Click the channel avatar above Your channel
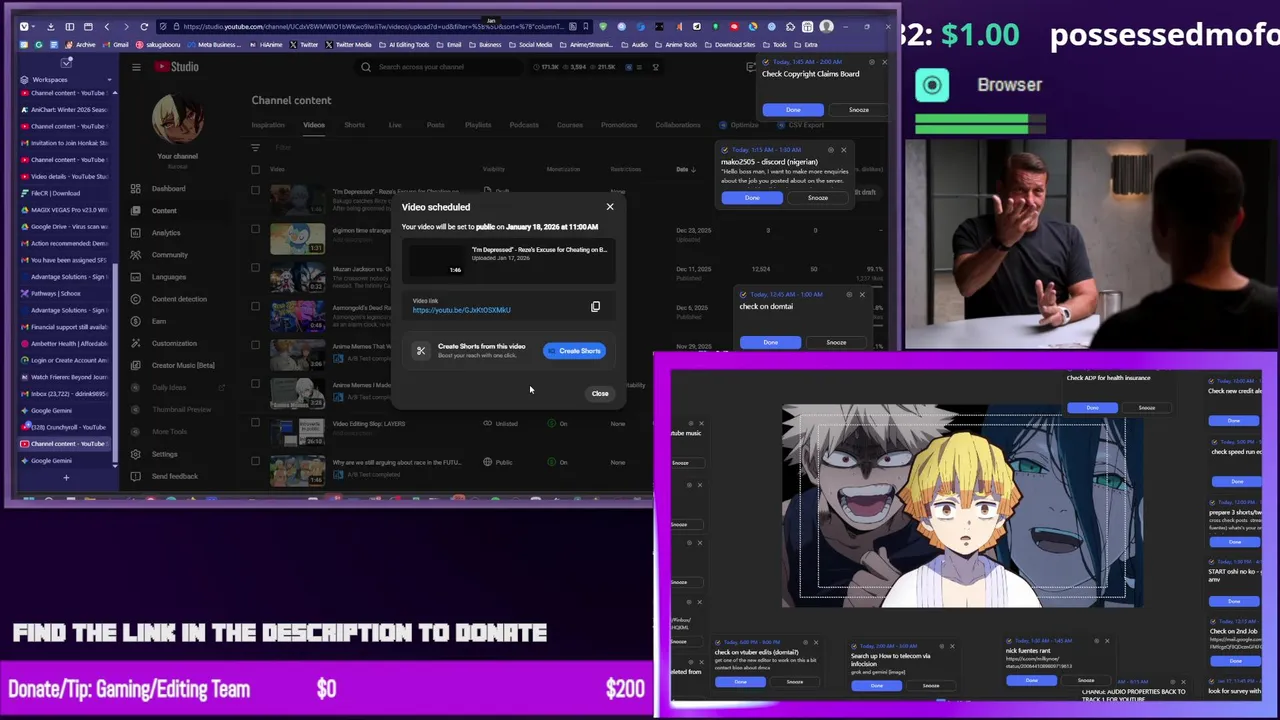Screen dimensions: 1280x720 pos(178,121)
